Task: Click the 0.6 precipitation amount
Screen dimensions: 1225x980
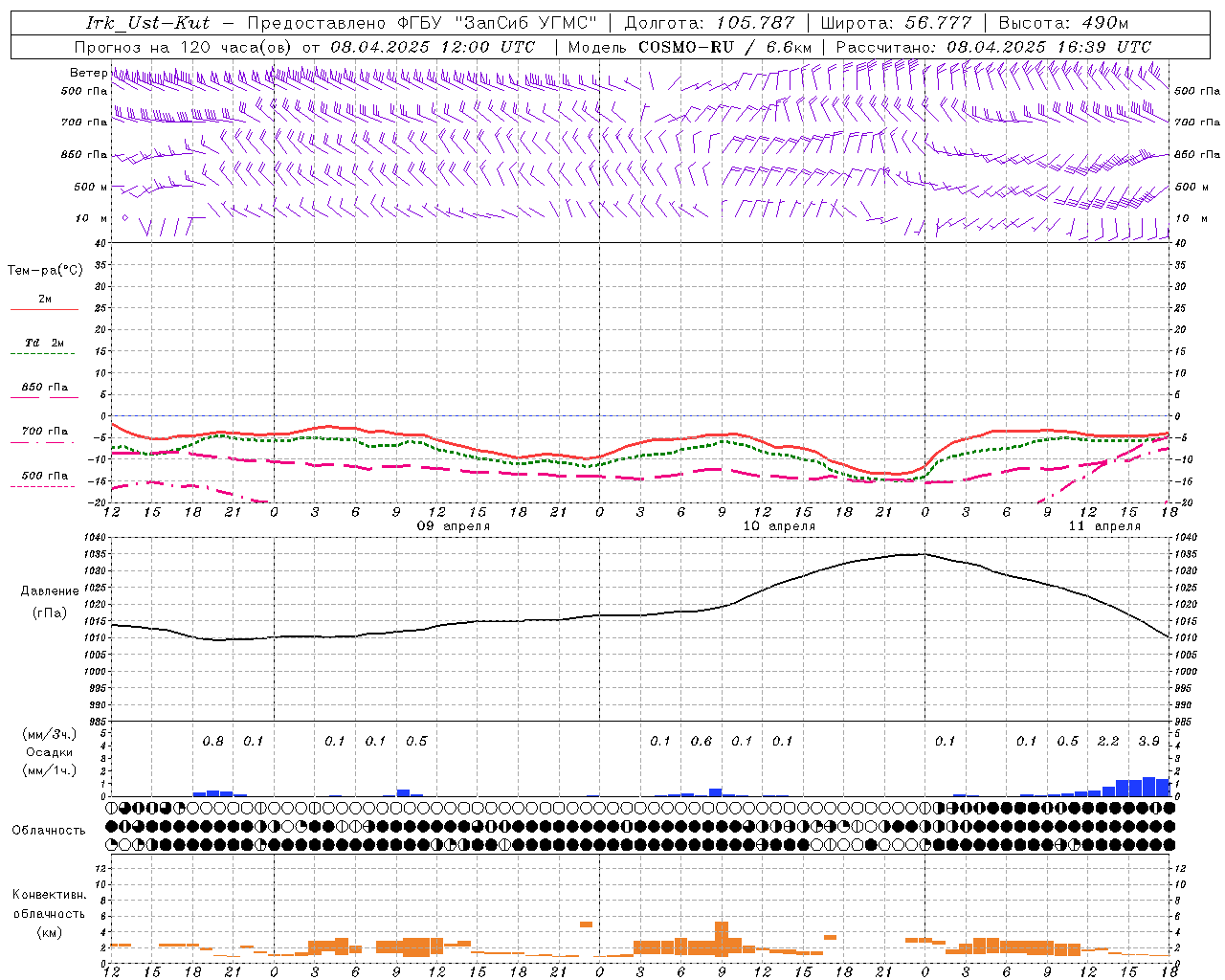Action: point(702,742)
